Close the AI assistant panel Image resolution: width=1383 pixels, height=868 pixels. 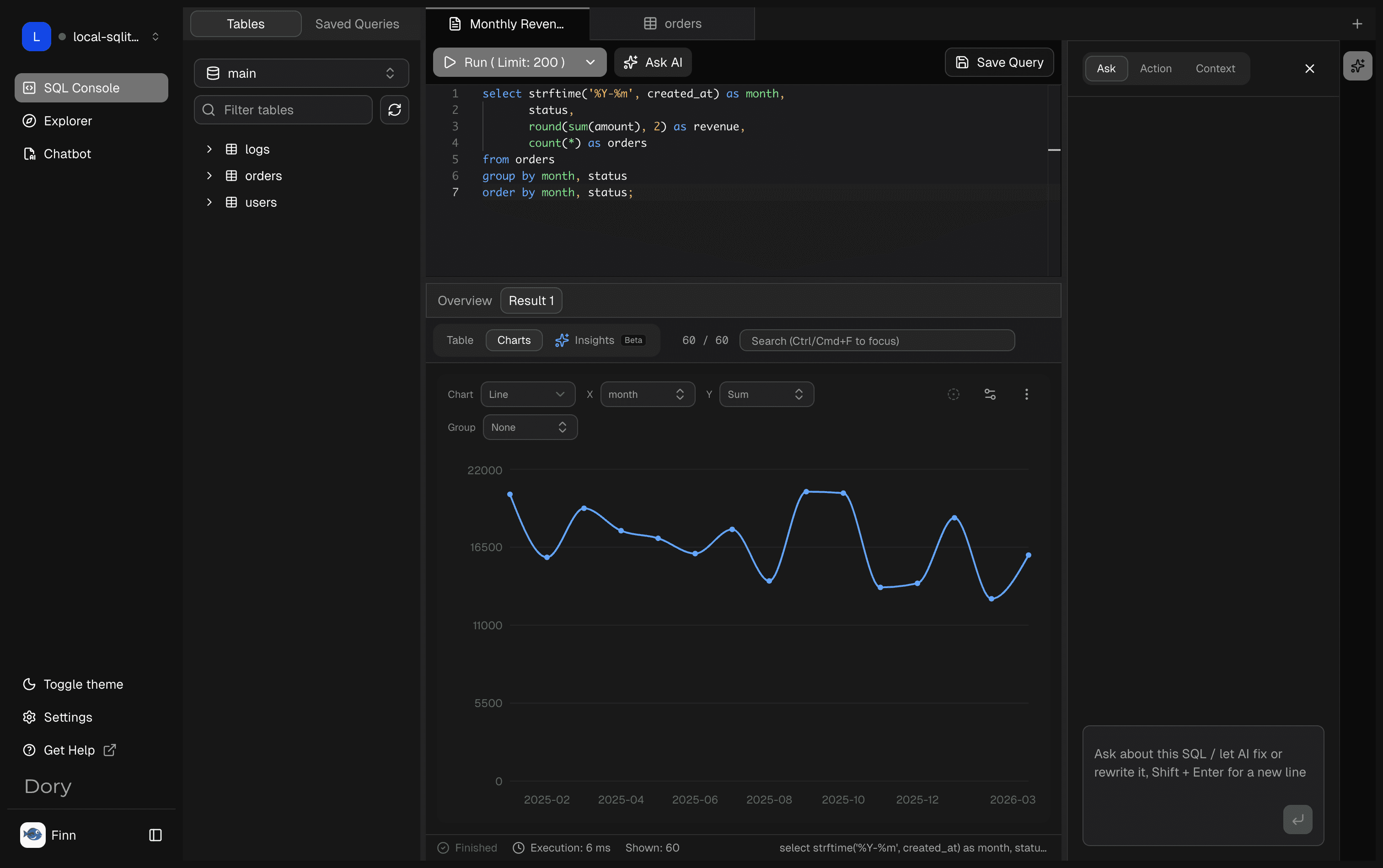point(1309,68)
